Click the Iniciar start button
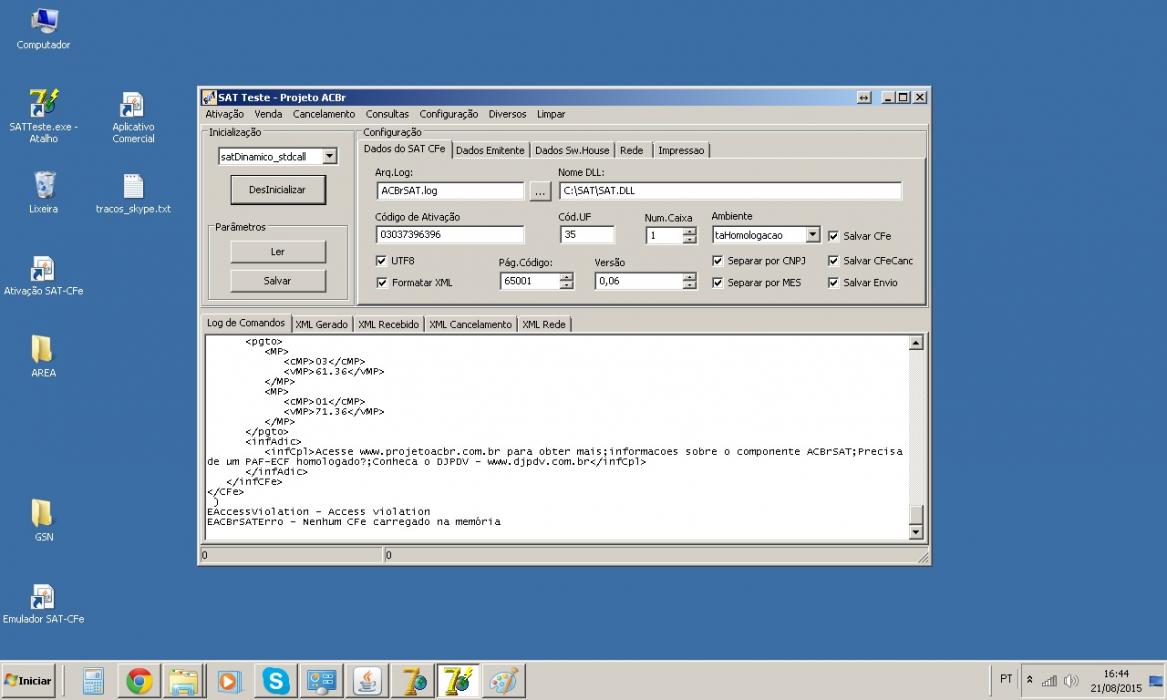This screenshot has height=700, width=1167. point(28,681)
